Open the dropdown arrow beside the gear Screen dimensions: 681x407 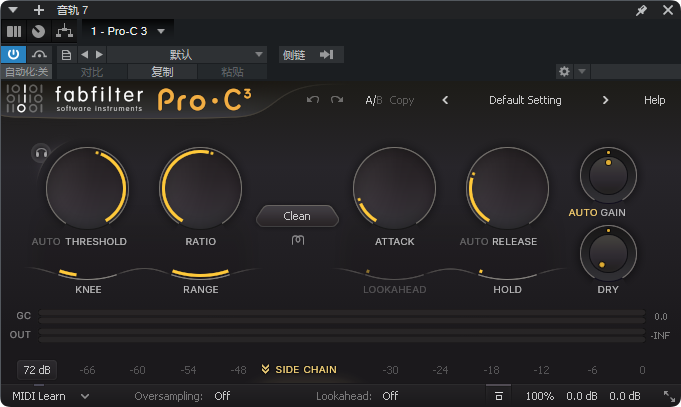[582, 71]
